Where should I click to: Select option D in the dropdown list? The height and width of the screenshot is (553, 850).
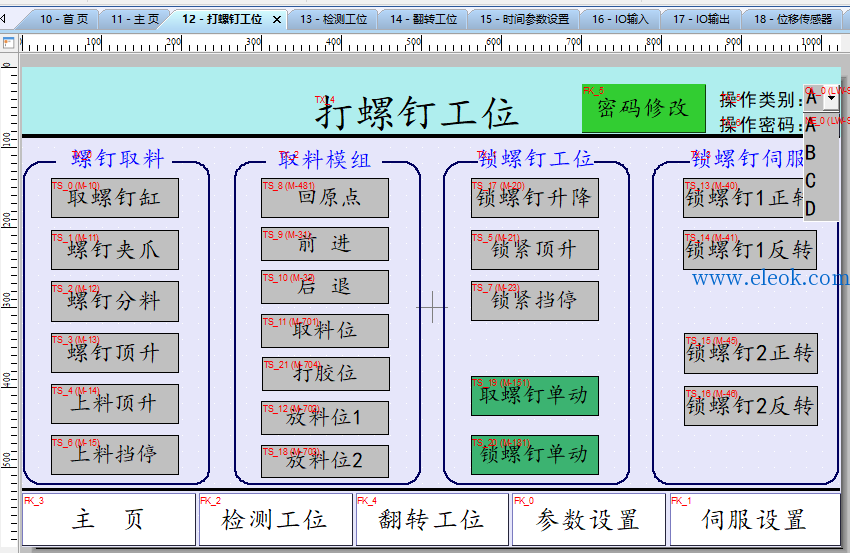(810, 208)
